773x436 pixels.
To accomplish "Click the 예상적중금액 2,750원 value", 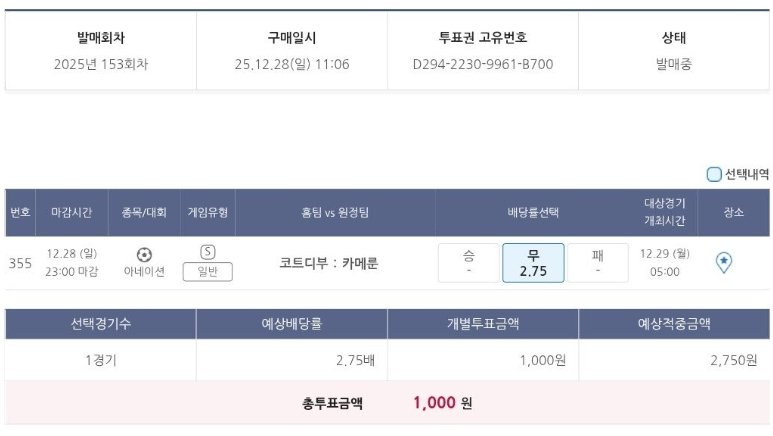I will pos(733,360).
